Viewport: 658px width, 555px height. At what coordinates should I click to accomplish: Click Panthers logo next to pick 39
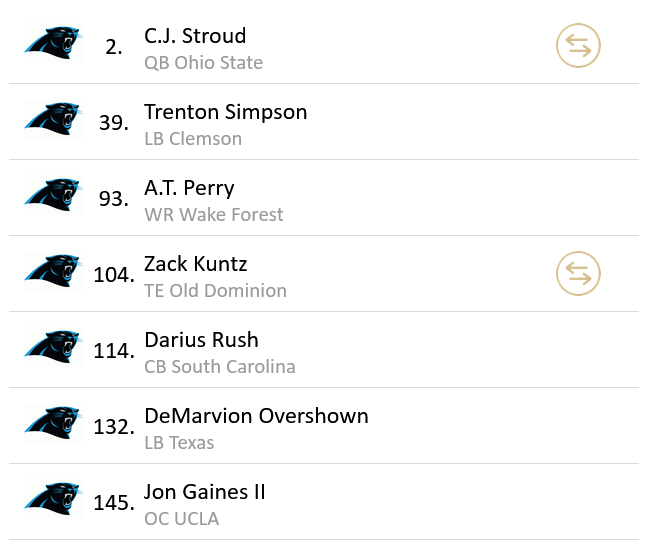[53, 120]
